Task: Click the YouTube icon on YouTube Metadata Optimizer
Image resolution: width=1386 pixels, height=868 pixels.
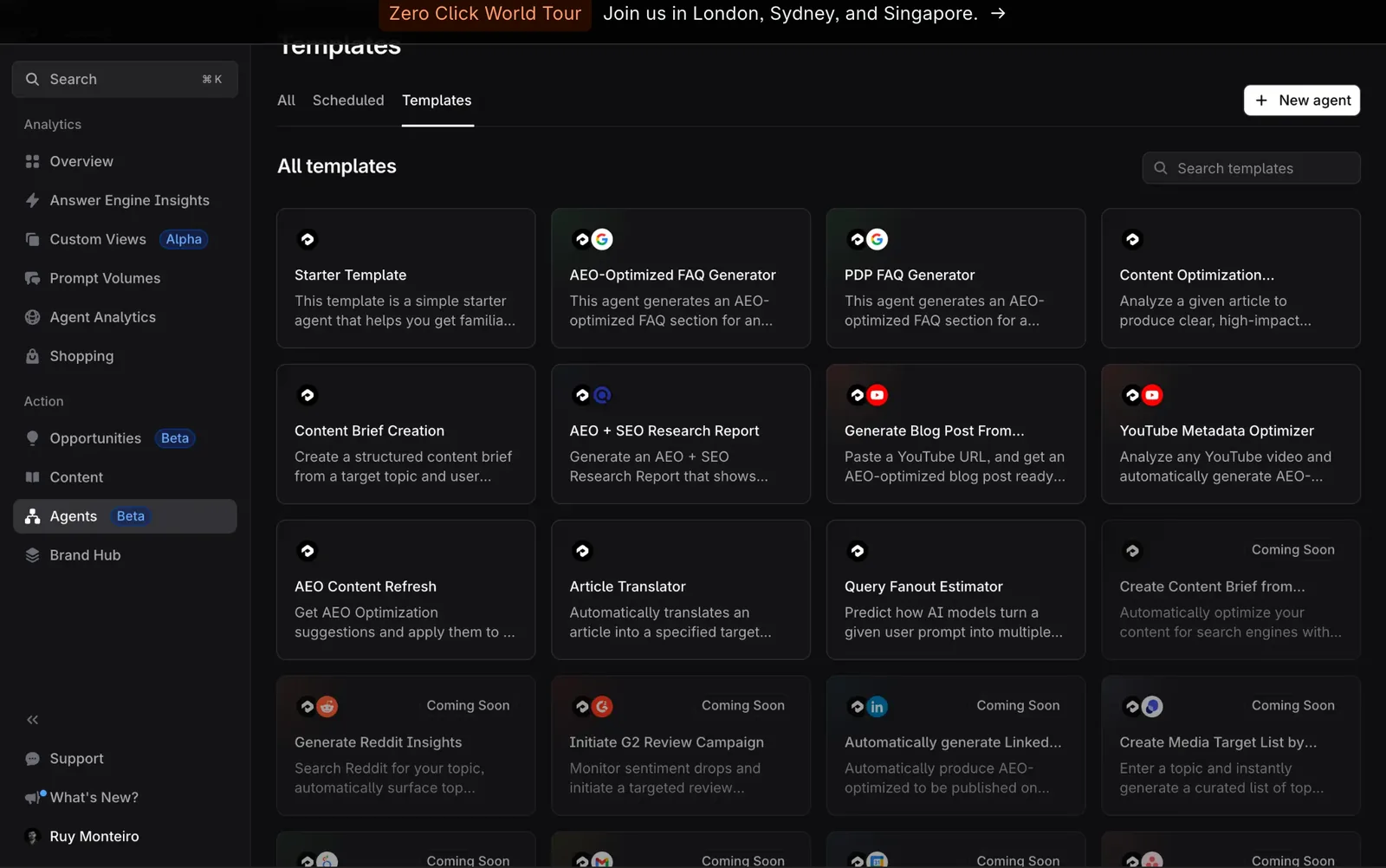Action: 1152,395
